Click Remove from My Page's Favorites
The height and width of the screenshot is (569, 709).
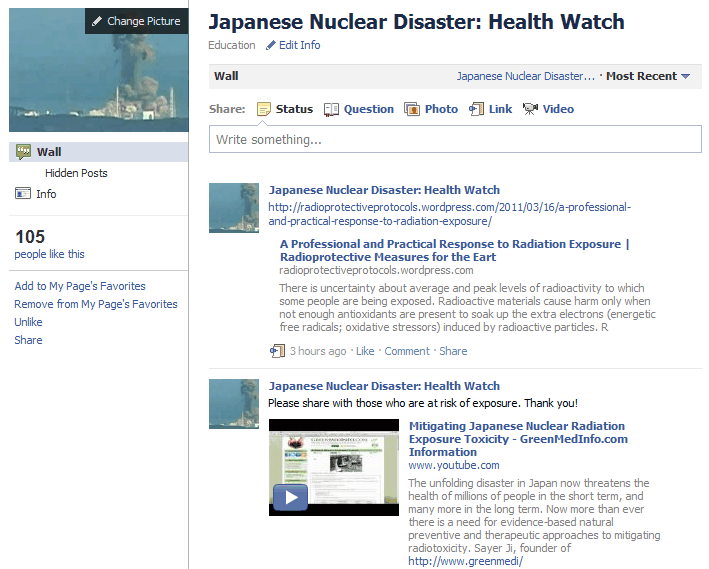[x=96, y=304]
